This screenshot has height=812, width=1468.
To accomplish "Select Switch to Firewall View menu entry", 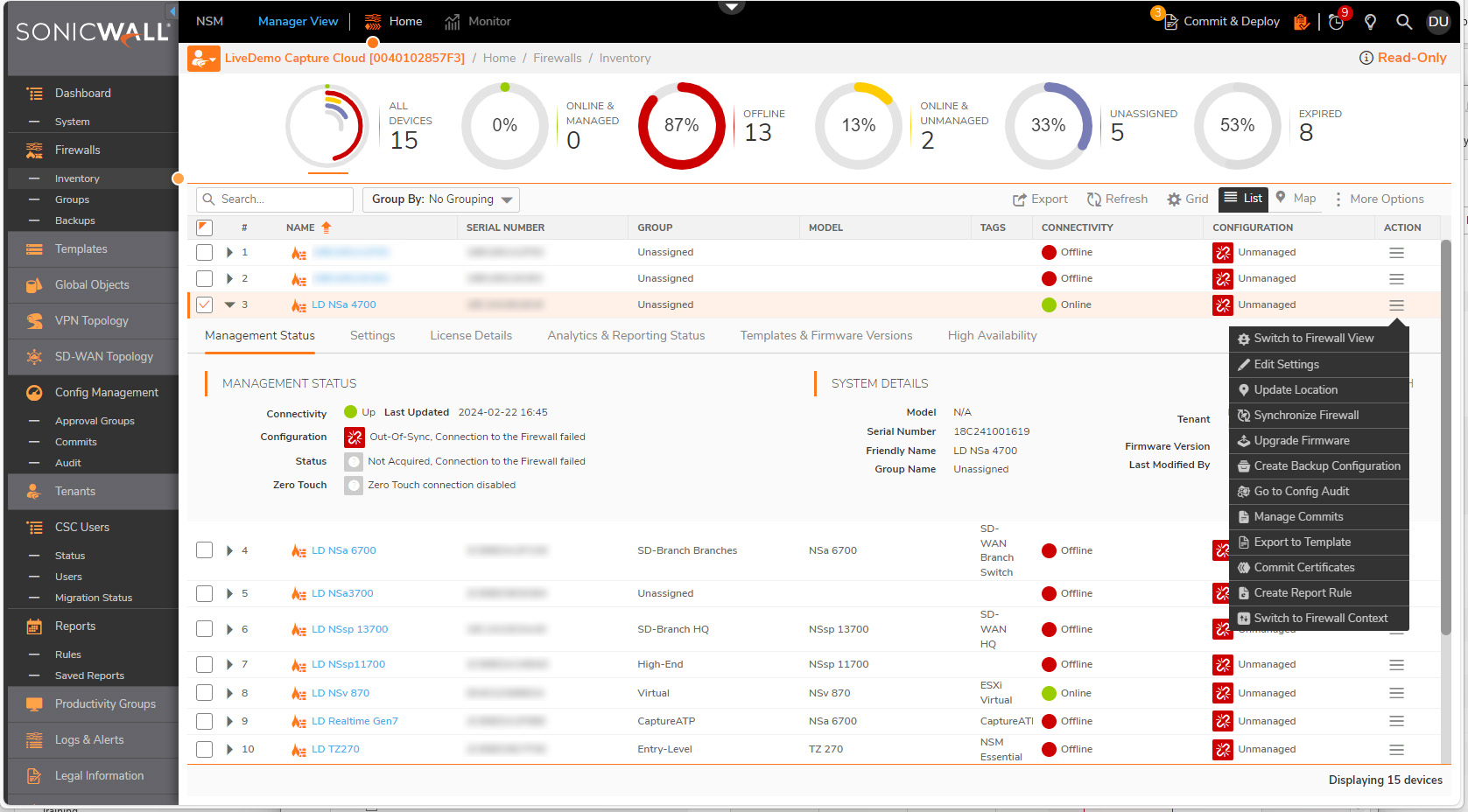I will tap(1319, 339).
